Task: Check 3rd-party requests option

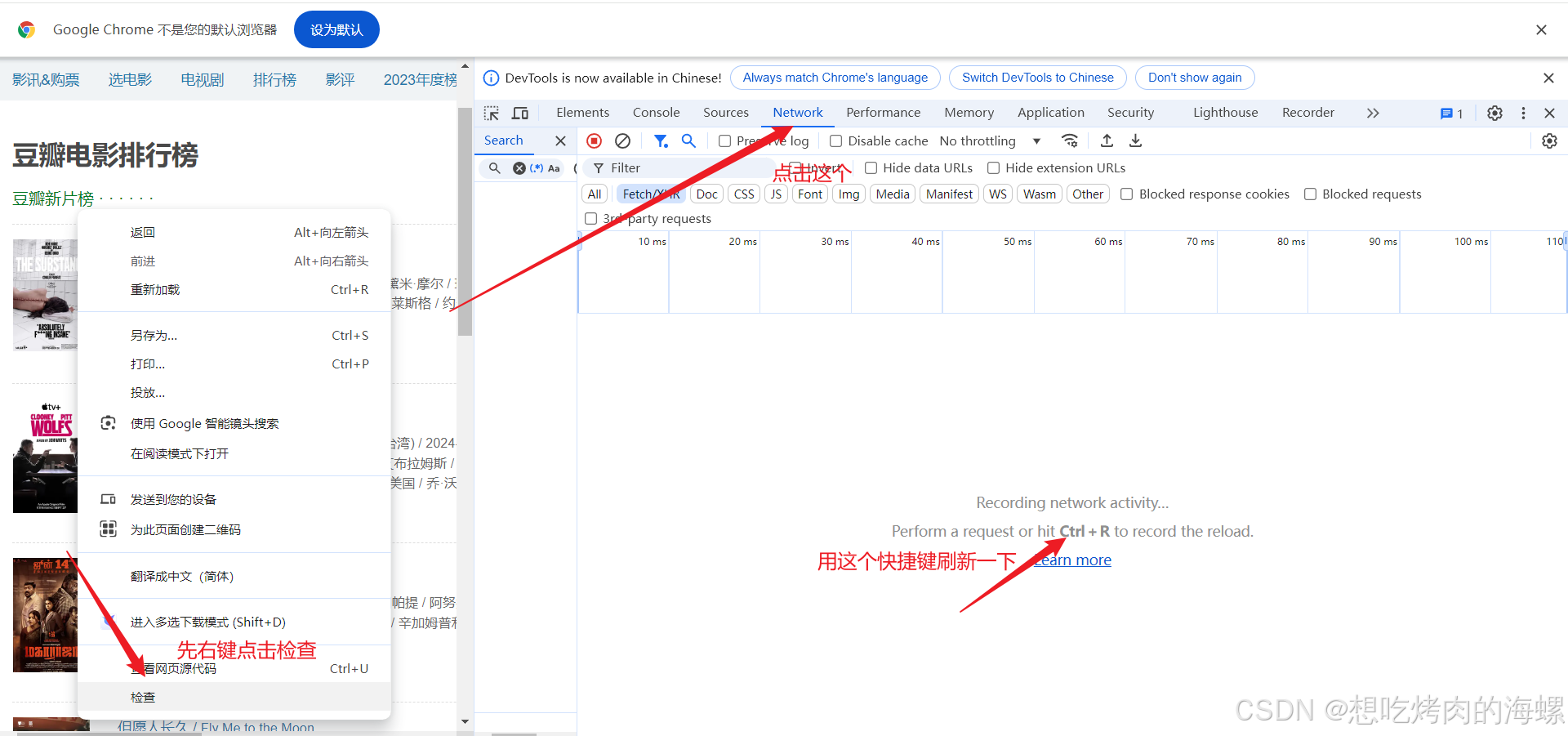Action: 591,219
